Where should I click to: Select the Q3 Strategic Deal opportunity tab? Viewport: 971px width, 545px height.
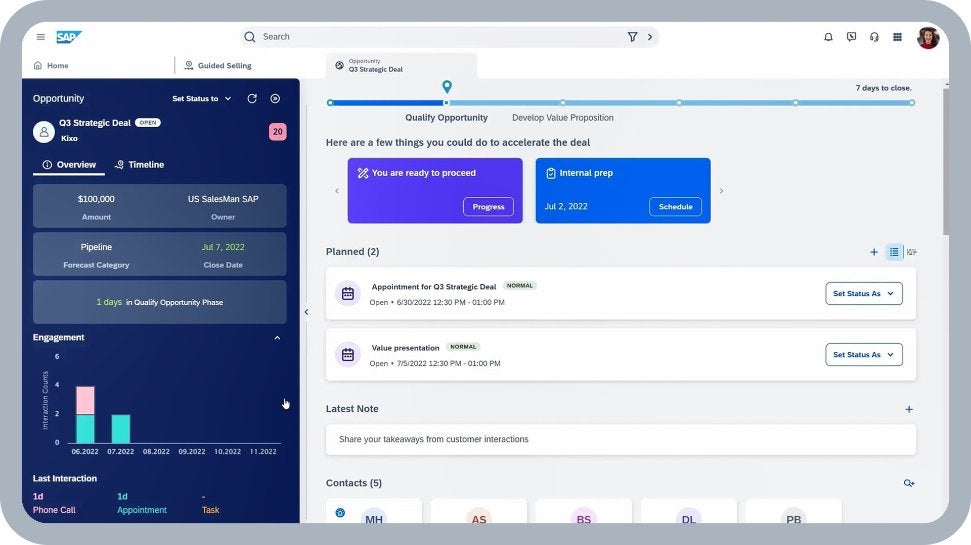click(x=401, y=66)
